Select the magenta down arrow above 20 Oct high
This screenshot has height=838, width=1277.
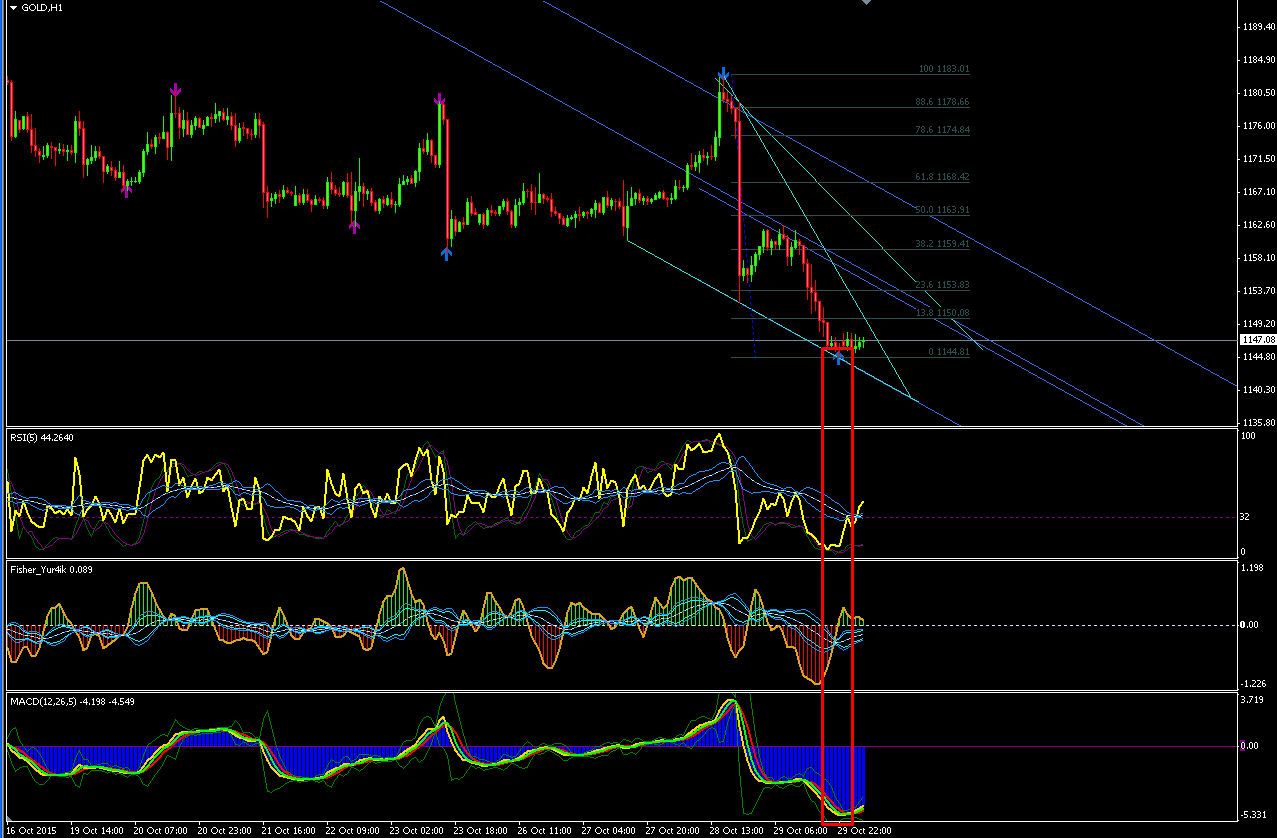[x=175, y=90]
